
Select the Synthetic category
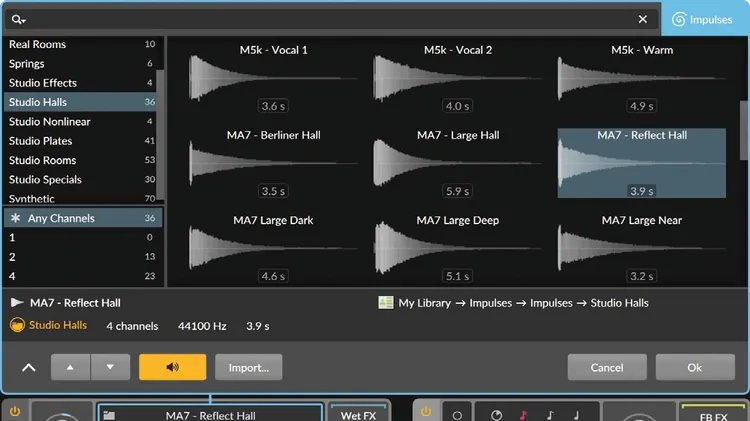(82, 198)
